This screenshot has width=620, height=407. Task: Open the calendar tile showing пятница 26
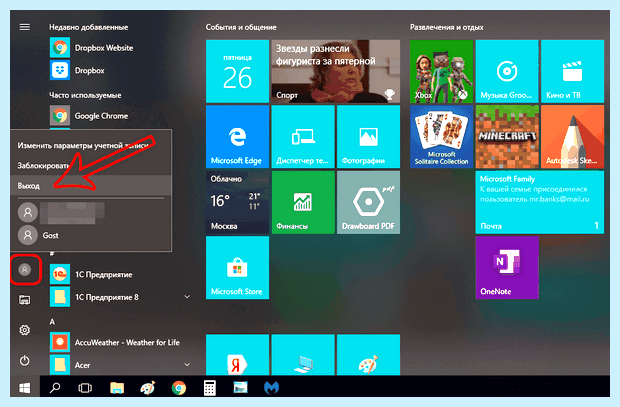tap(237, 71)
